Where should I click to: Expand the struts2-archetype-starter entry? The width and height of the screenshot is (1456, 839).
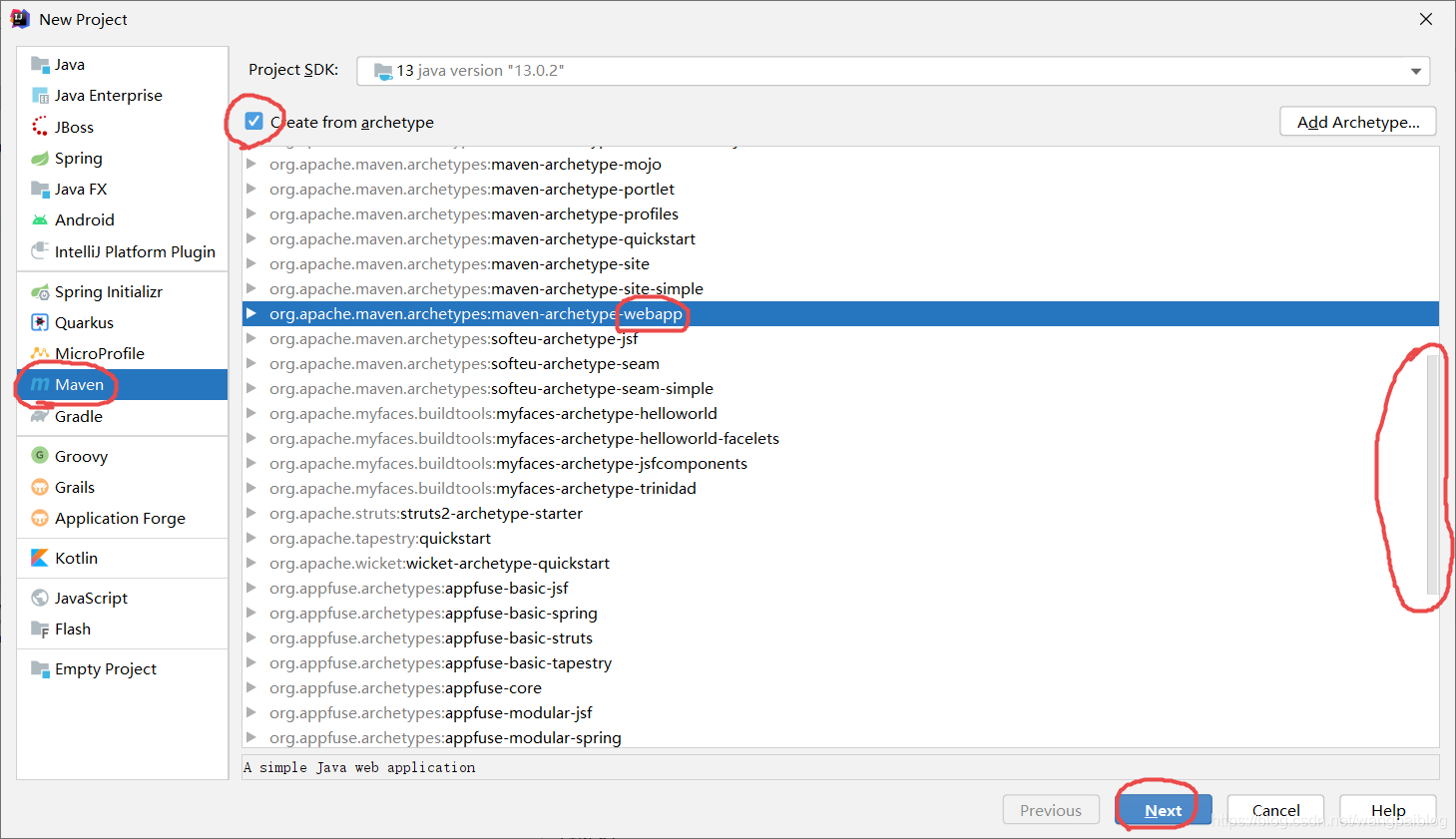pyautogui.click(x=251, y=513)
